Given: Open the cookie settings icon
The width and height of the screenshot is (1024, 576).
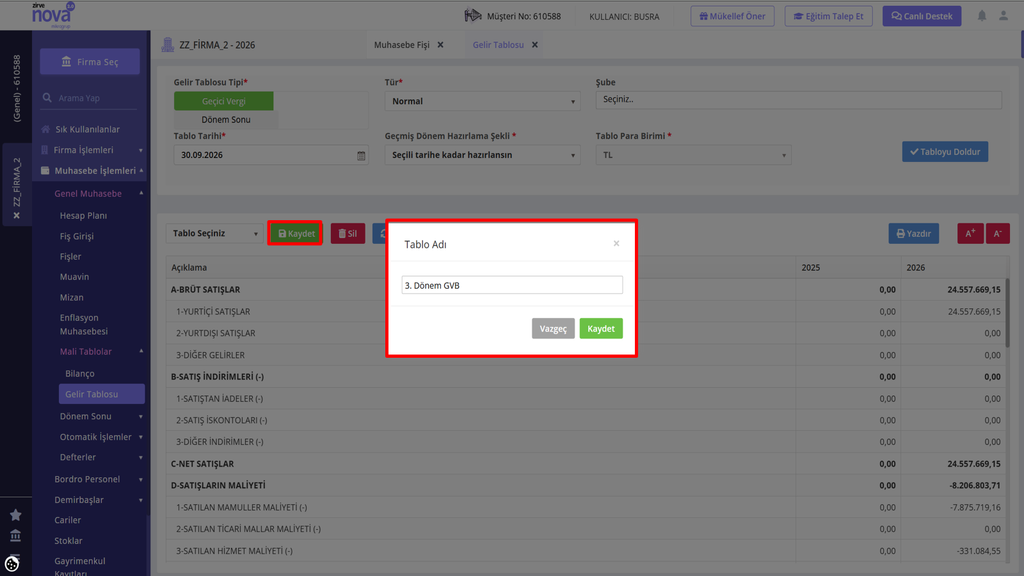Looking at the screenshot, I should click(12, 564).
